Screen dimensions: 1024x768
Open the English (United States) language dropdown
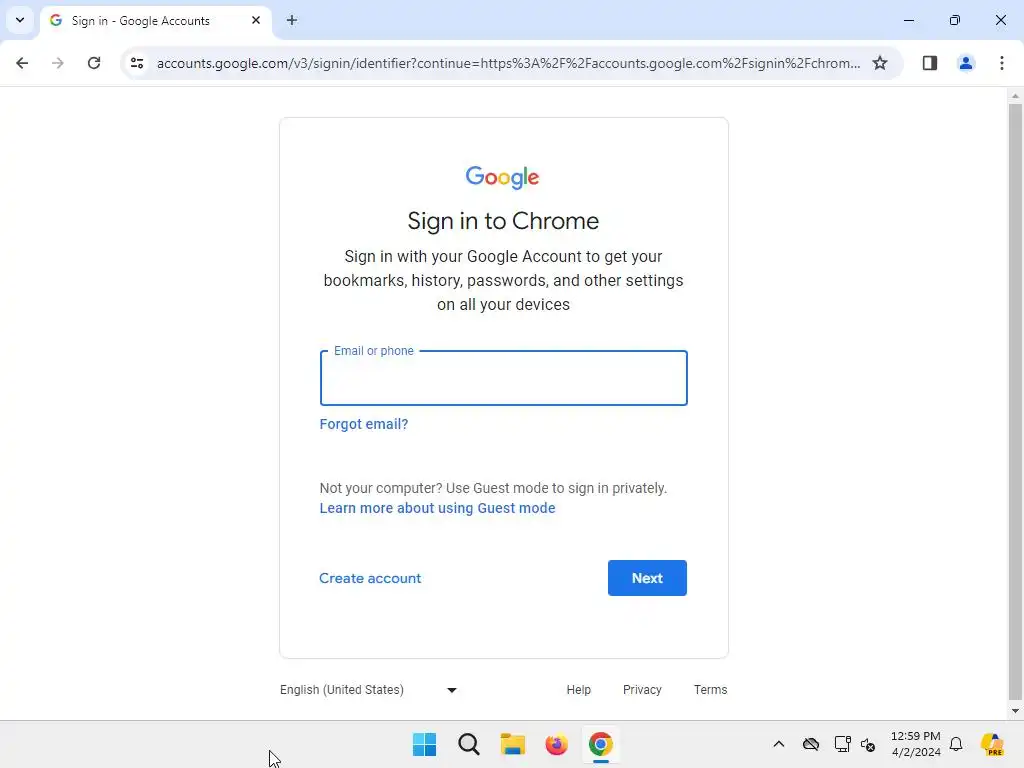tap(368, 690)
